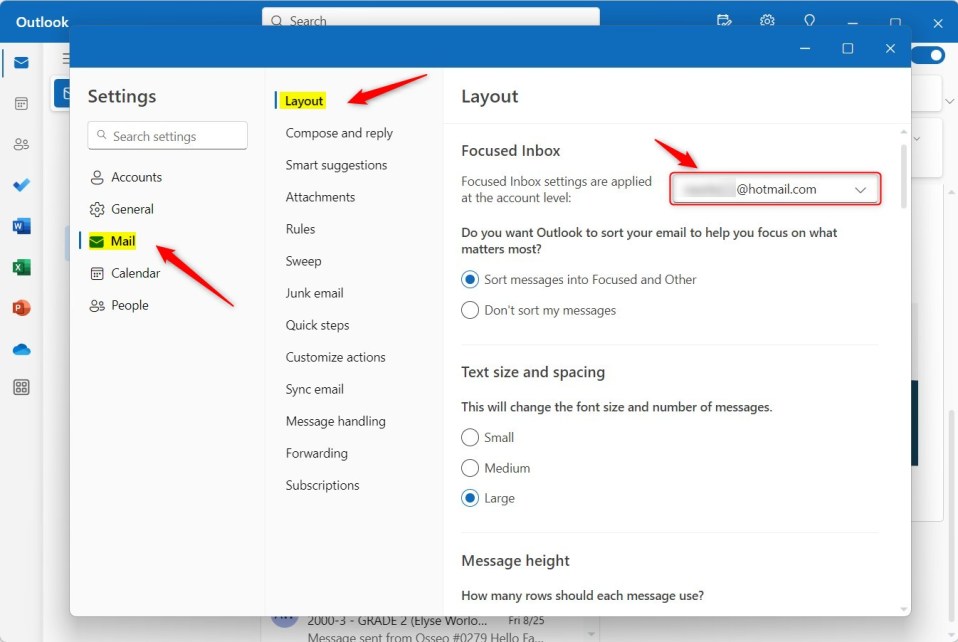Select Don't sort my messages

(470, 310)
